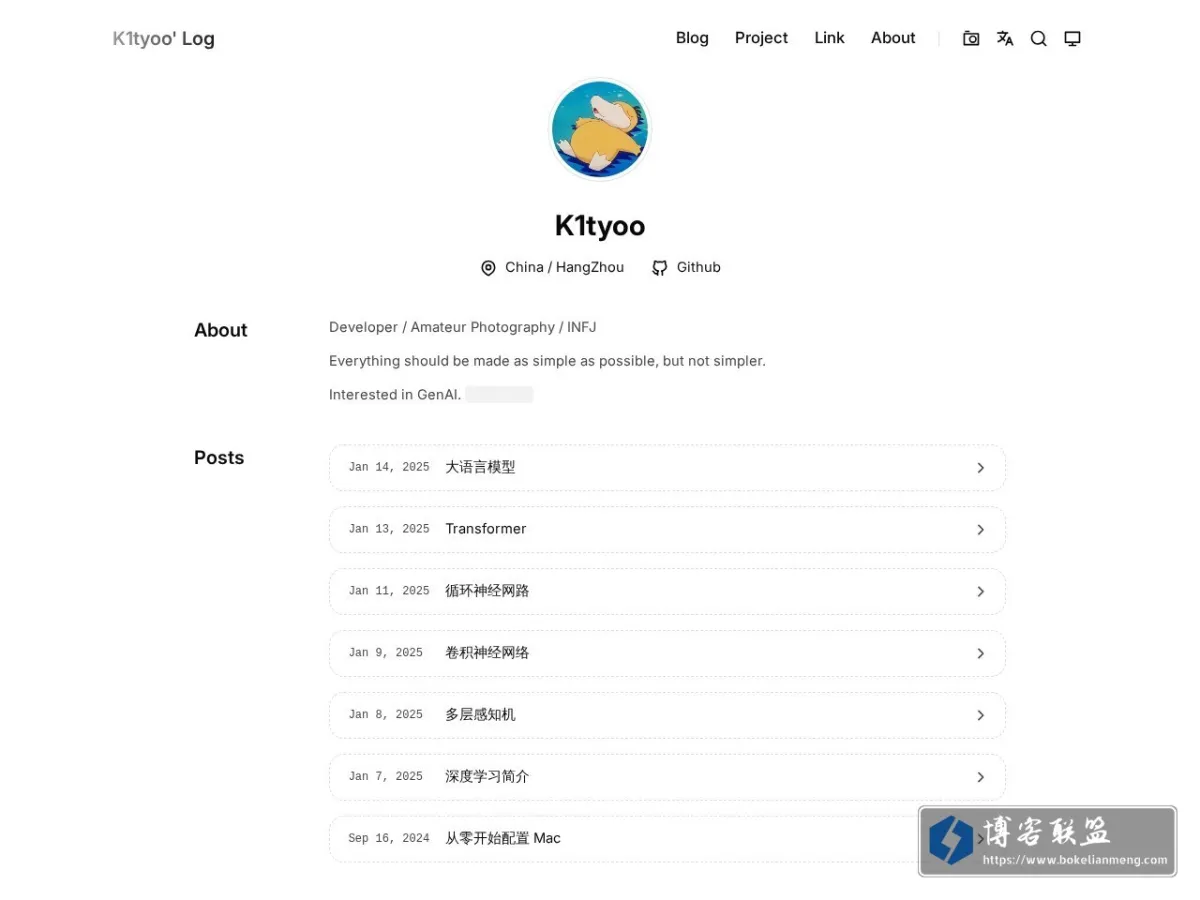Click the language translation icon

[x=1005, y=39]
